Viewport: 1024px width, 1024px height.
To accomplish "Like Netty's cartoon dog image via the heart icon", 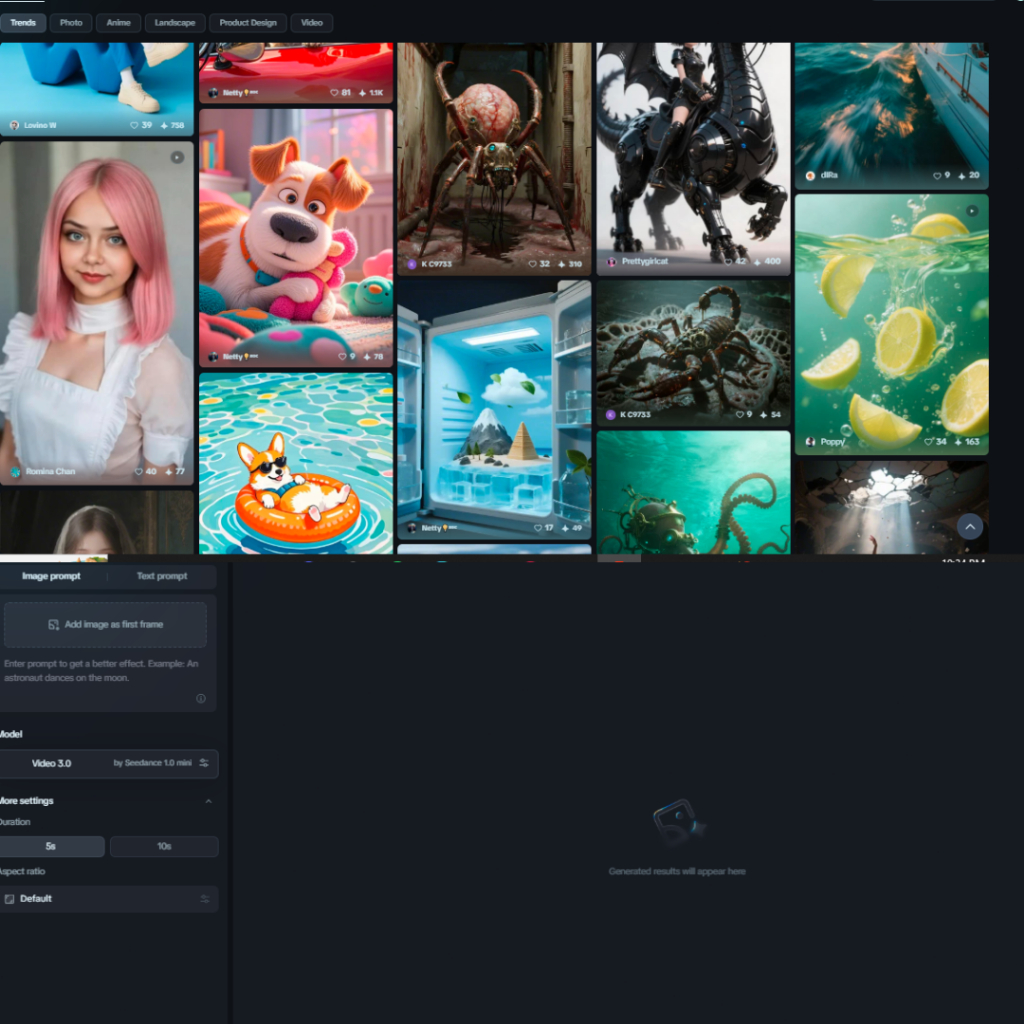I will point(342,357).
